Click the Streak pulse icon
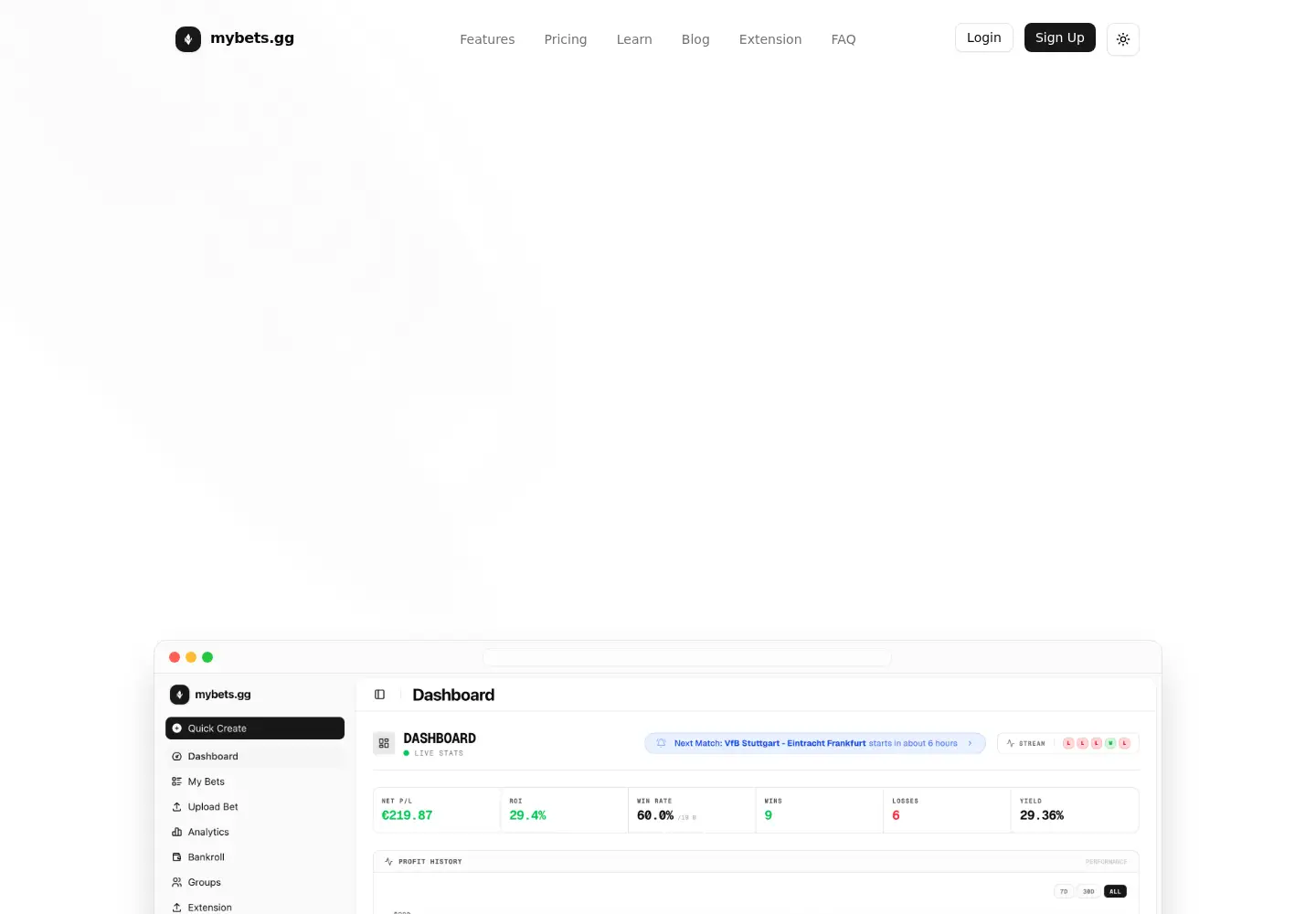Viewport: 1316px width, 914px height. (1011, 743)
